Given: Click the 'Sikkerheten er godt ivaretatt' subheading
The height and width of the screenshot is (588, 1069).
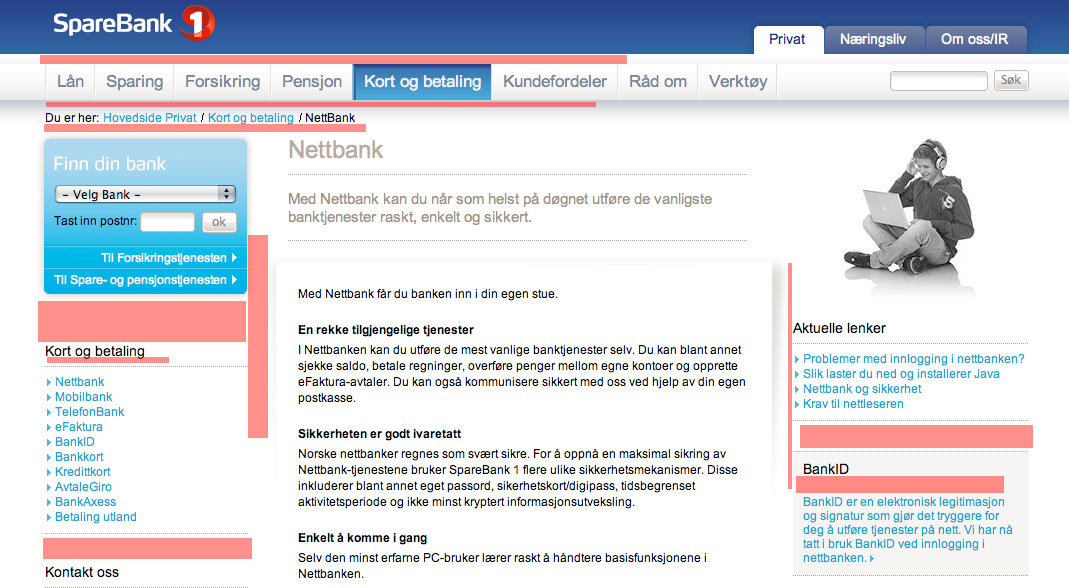Looking at the screenshot, I should [379, 434].
